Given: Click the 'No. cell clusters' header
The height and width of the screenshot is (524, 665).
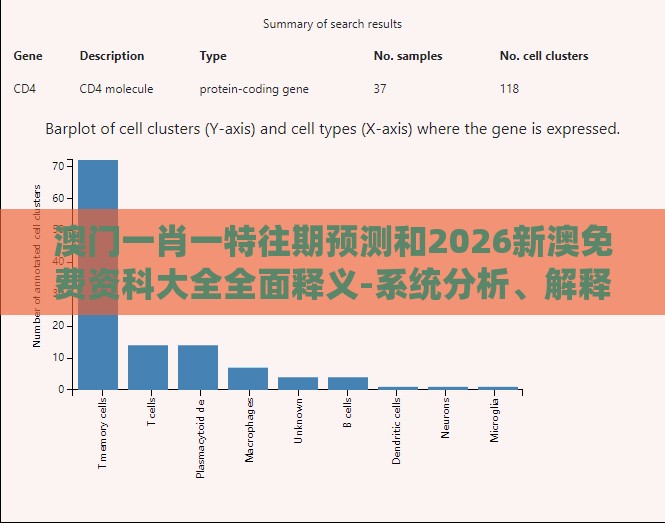Looking at the screenshot, I should click(544, 56).
